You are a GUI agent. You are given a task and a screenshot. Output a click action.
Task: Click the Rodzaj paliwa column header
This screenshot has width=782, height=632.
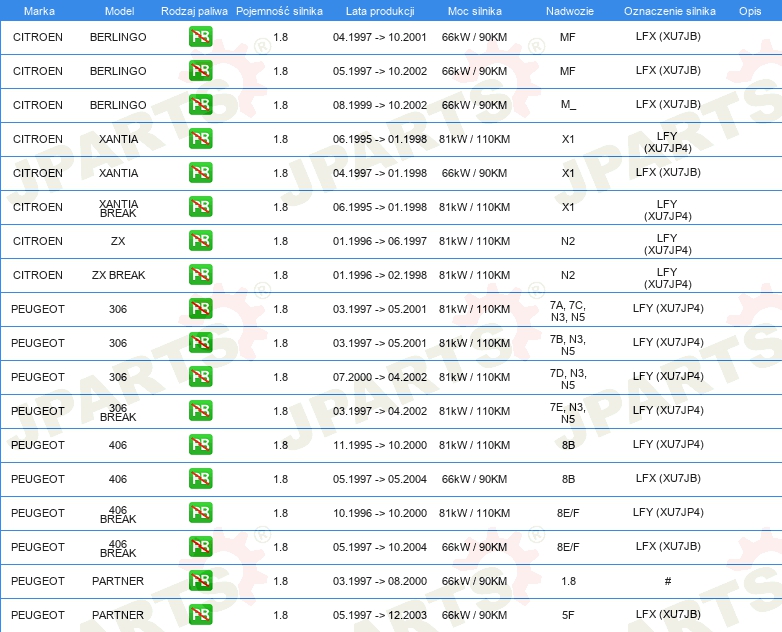click(x=194, y=11)
